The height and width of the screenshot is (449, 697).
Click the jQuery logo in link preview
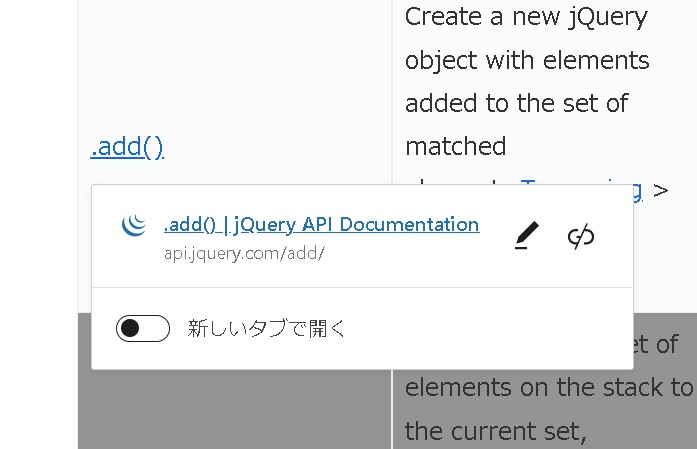tap(134, 225)
